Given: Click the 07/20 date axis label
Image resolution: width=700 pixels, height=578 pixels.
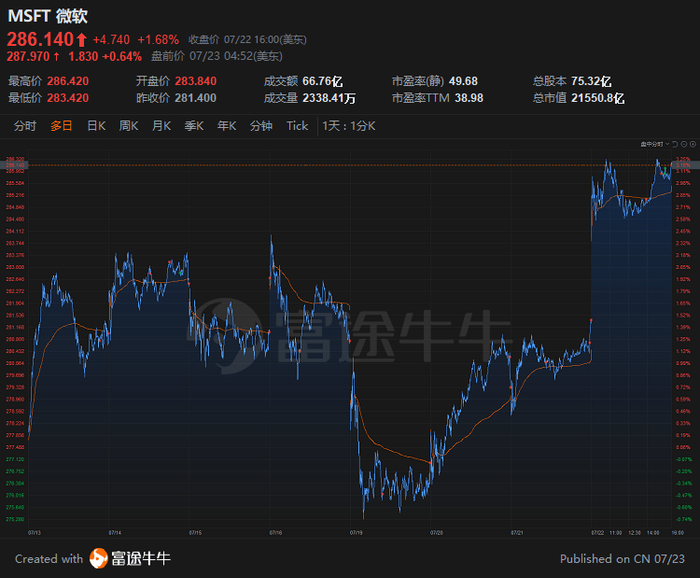Looking at the screenshot, I should (436, 532).
